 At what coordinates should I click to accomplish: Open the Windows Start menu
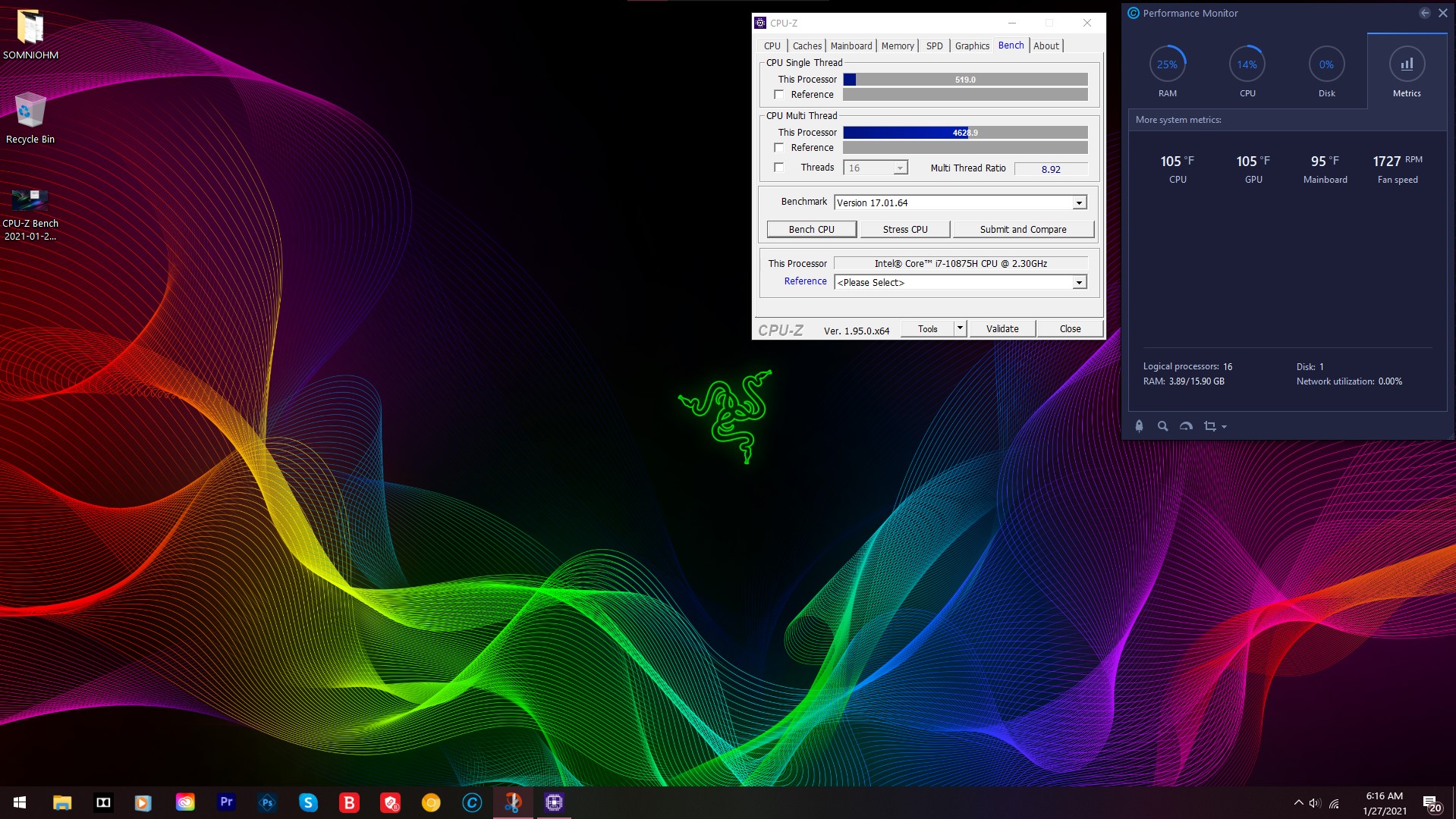(x=20, y=802)
